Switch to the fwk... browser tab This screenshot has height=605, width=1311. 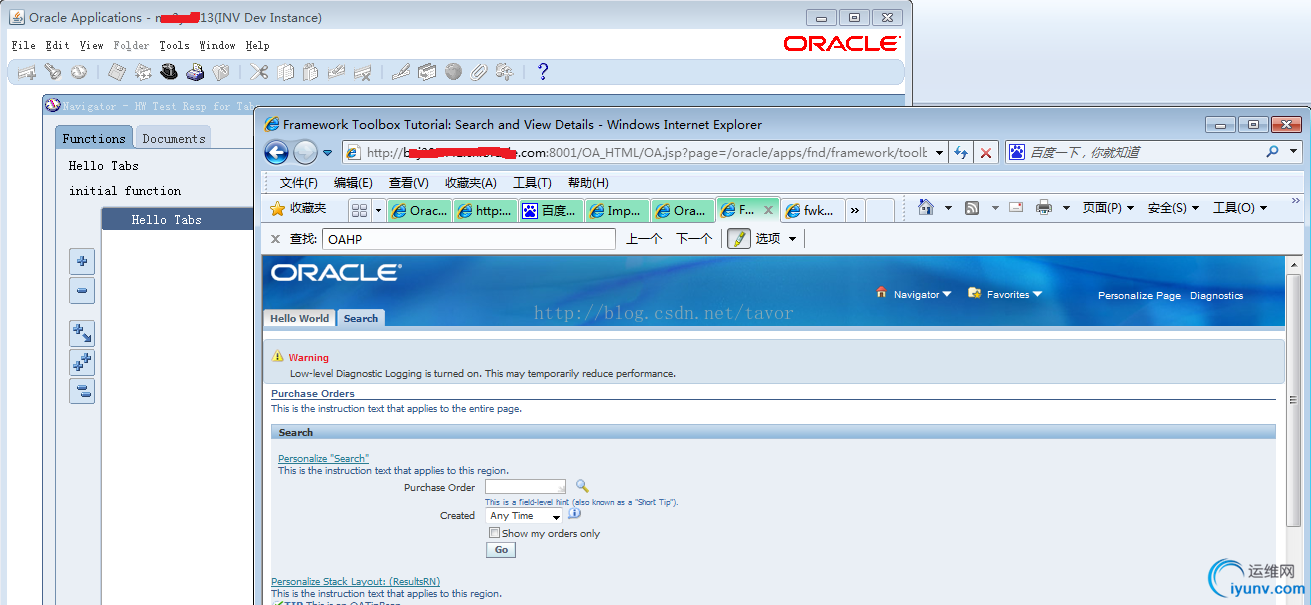(x=813, y=210)
